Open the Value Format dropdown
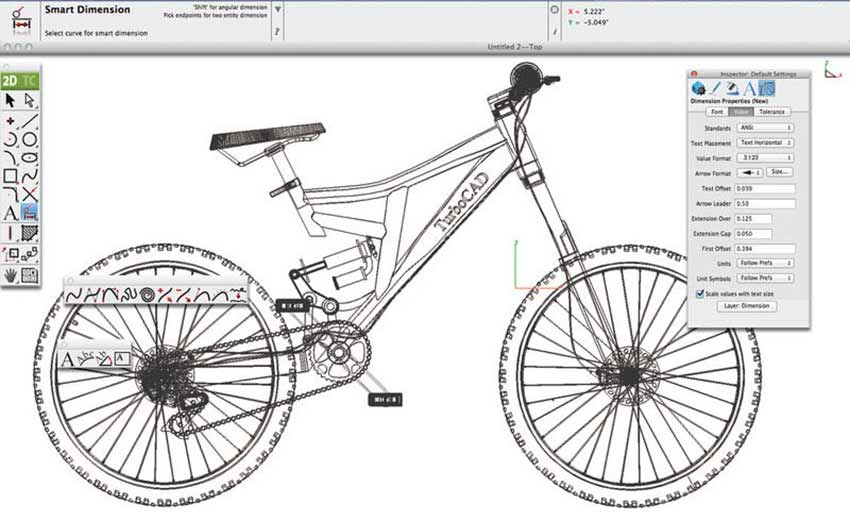Screen dimensions: 850x521 765,158
